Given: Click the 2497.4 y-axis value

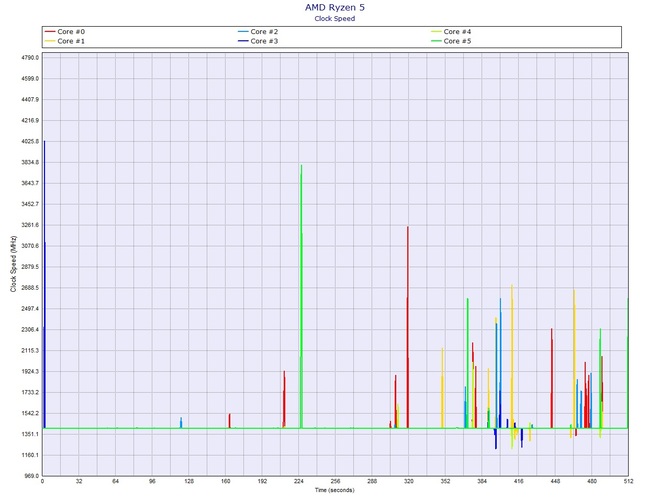Looking at the screenshot, I should point(32,309).
